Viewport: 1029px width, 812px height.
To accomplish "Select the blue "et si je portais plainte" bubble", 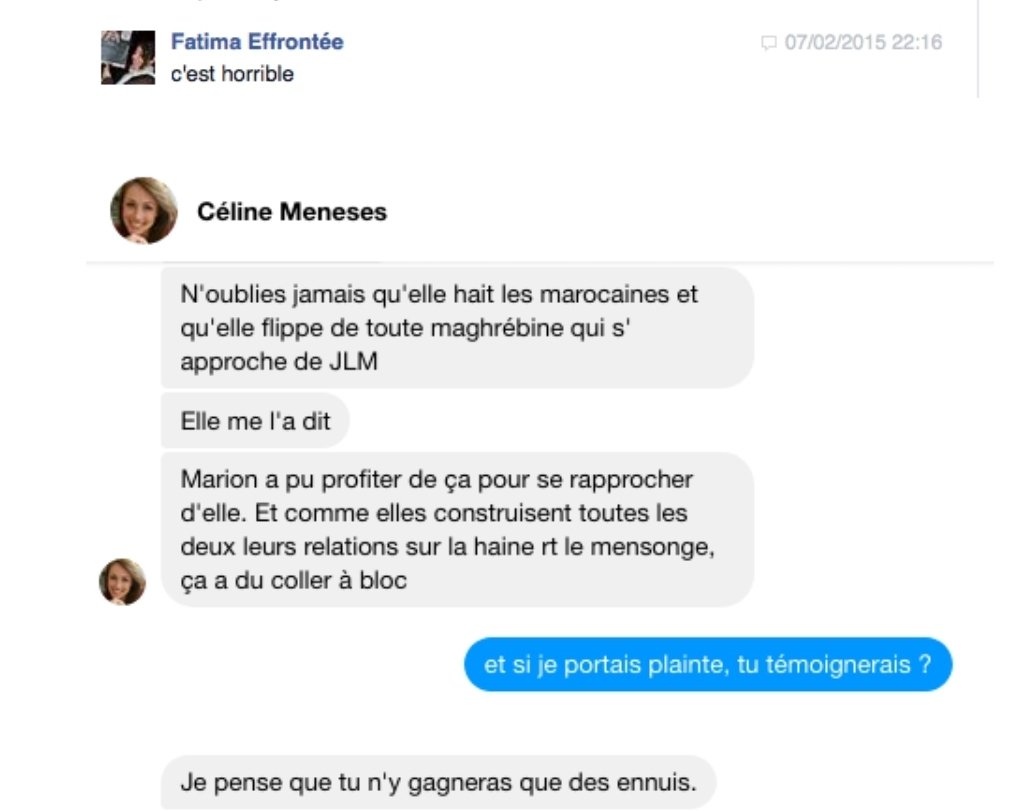I will (x=708, y=664).
